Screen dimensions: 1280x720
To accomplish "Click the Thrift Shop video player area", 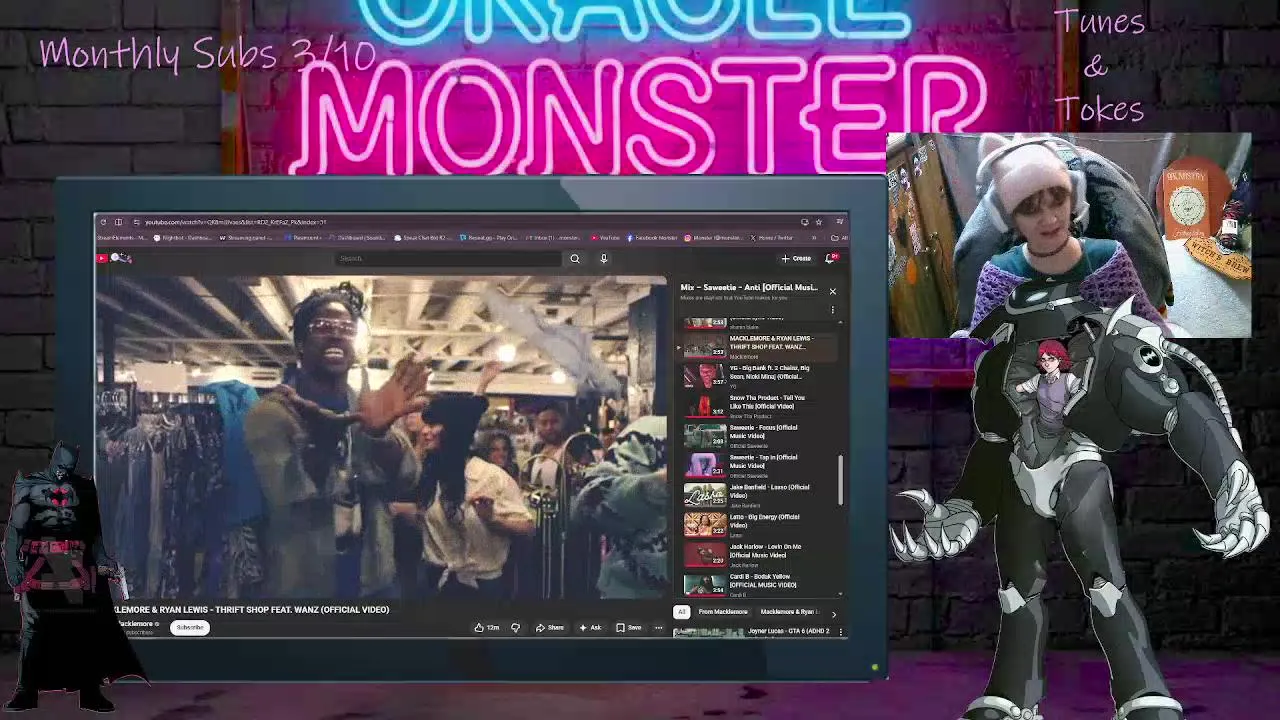I will click(x=380, y=437).
